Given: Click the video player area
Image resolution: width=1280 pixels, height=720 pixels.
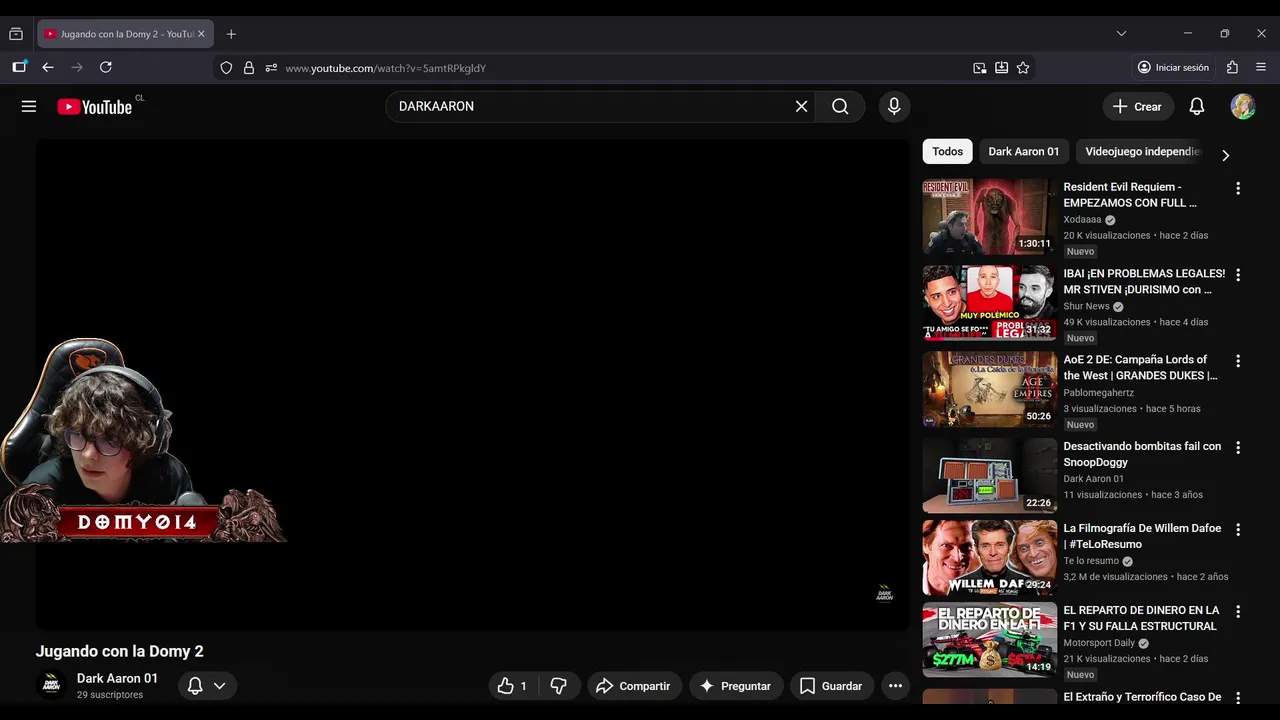Looking at the screenshot, I should [473, 384].
